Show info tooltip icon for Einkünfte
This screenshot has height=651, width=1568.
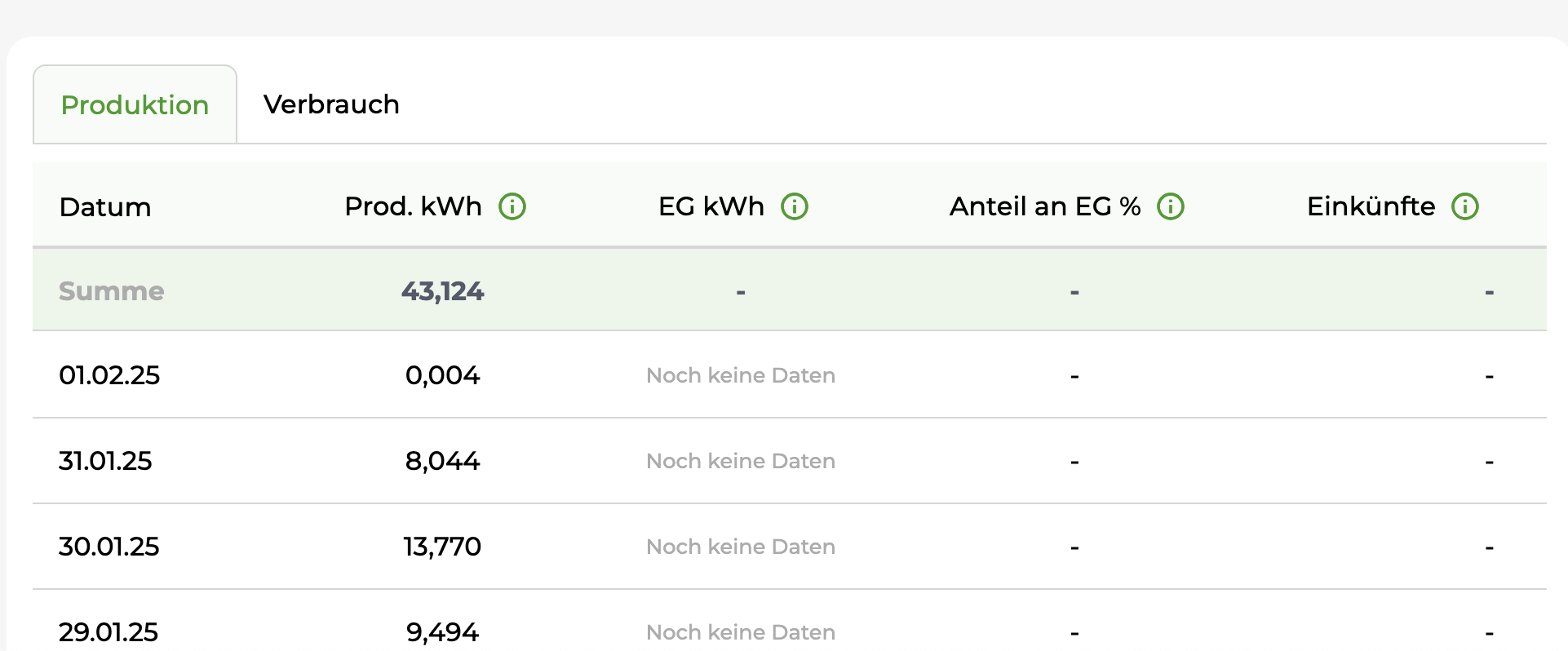[1465, 206]
